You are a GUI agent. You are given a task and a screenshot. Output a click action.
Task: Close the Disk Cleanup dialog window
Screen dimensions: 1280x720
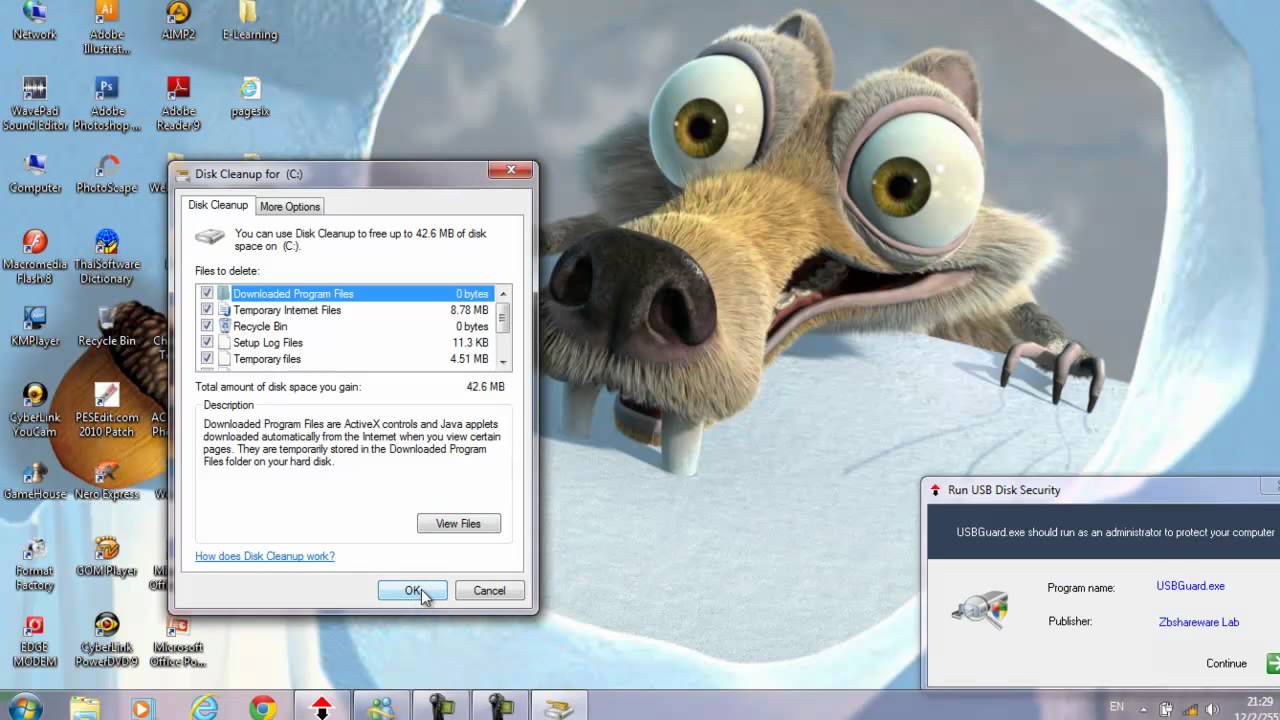(x=510, y=170)
